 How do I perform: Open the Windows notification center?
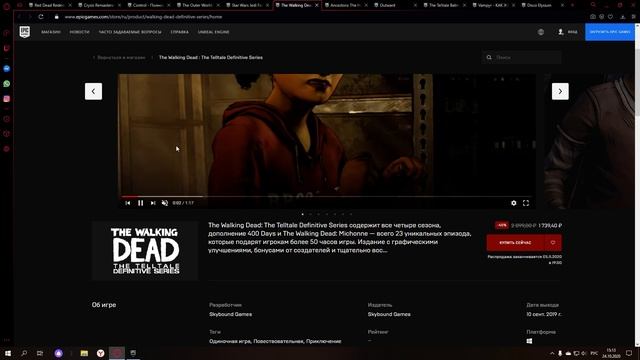(x=629, y=353)
